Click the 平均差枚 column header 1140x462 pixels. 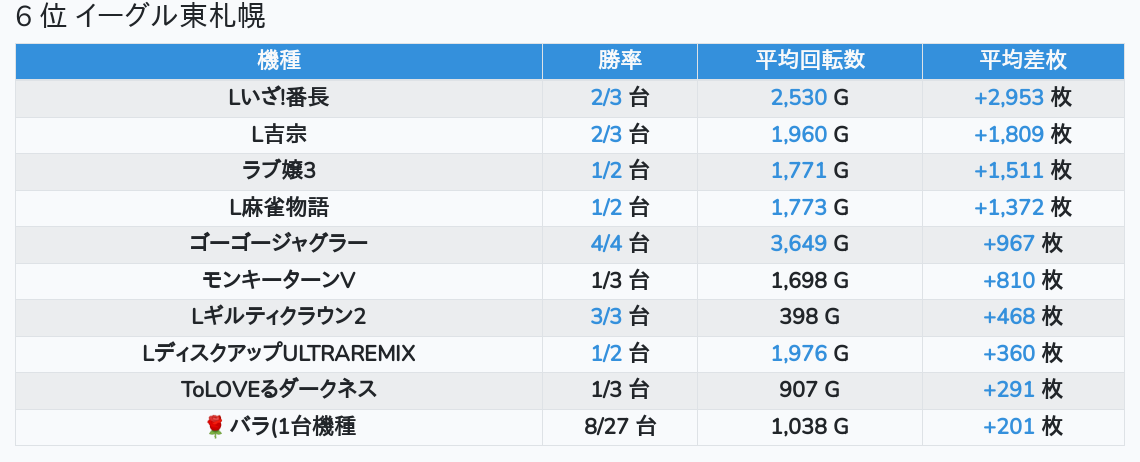pos(1023,61)
